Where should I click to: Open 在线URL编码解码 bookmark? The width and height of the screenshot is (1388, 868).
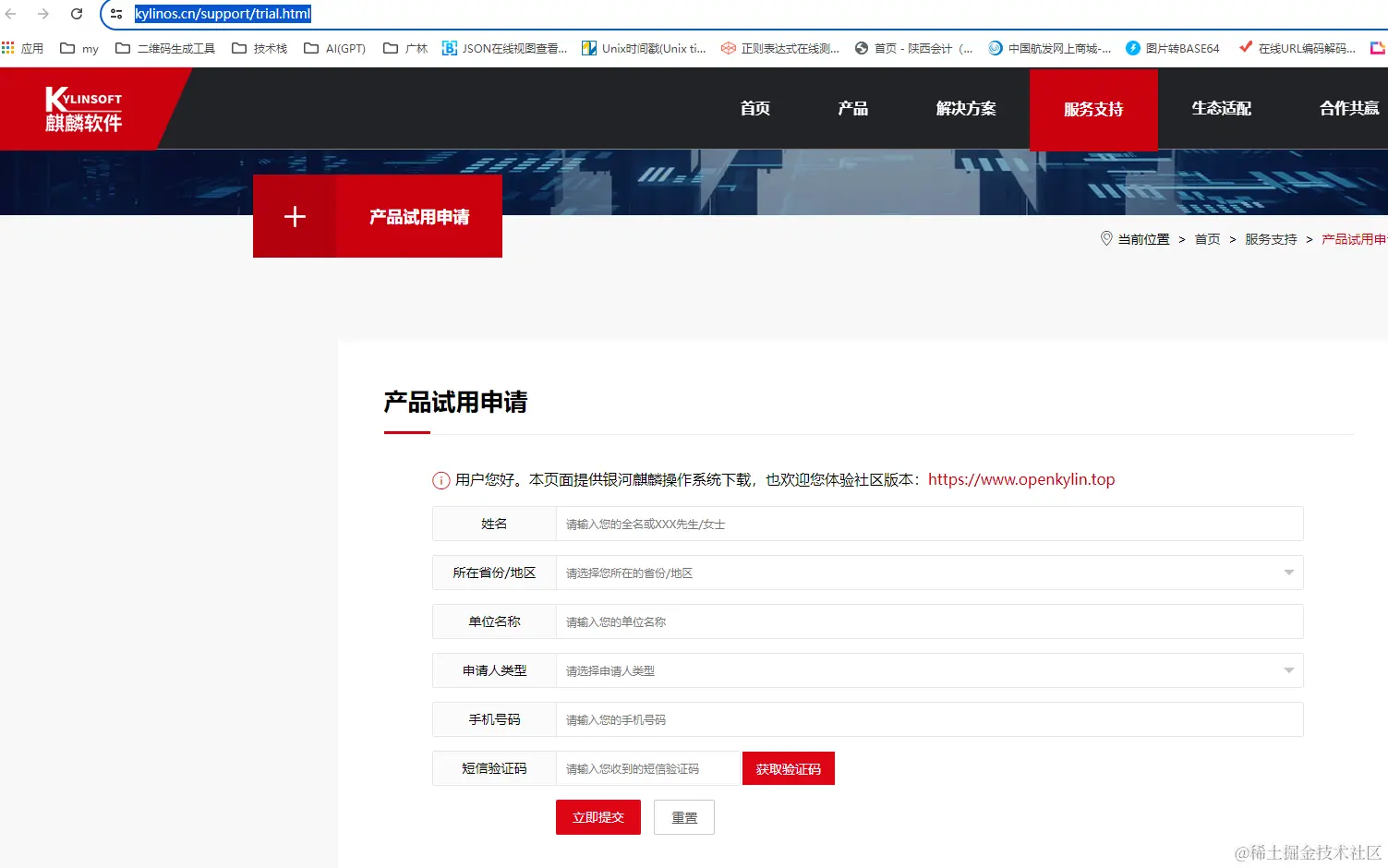(x=1297, y=48)
